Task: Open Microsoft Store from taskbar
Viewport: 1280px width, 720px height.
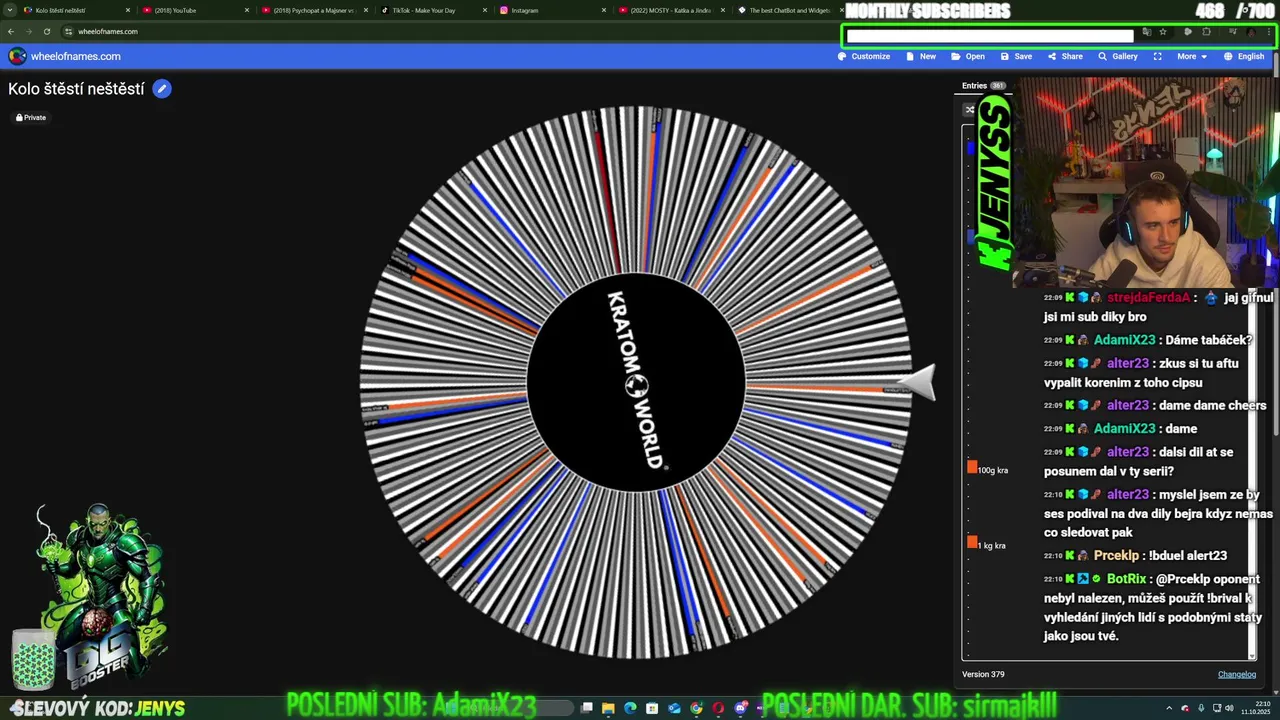Action: [652, 708]
